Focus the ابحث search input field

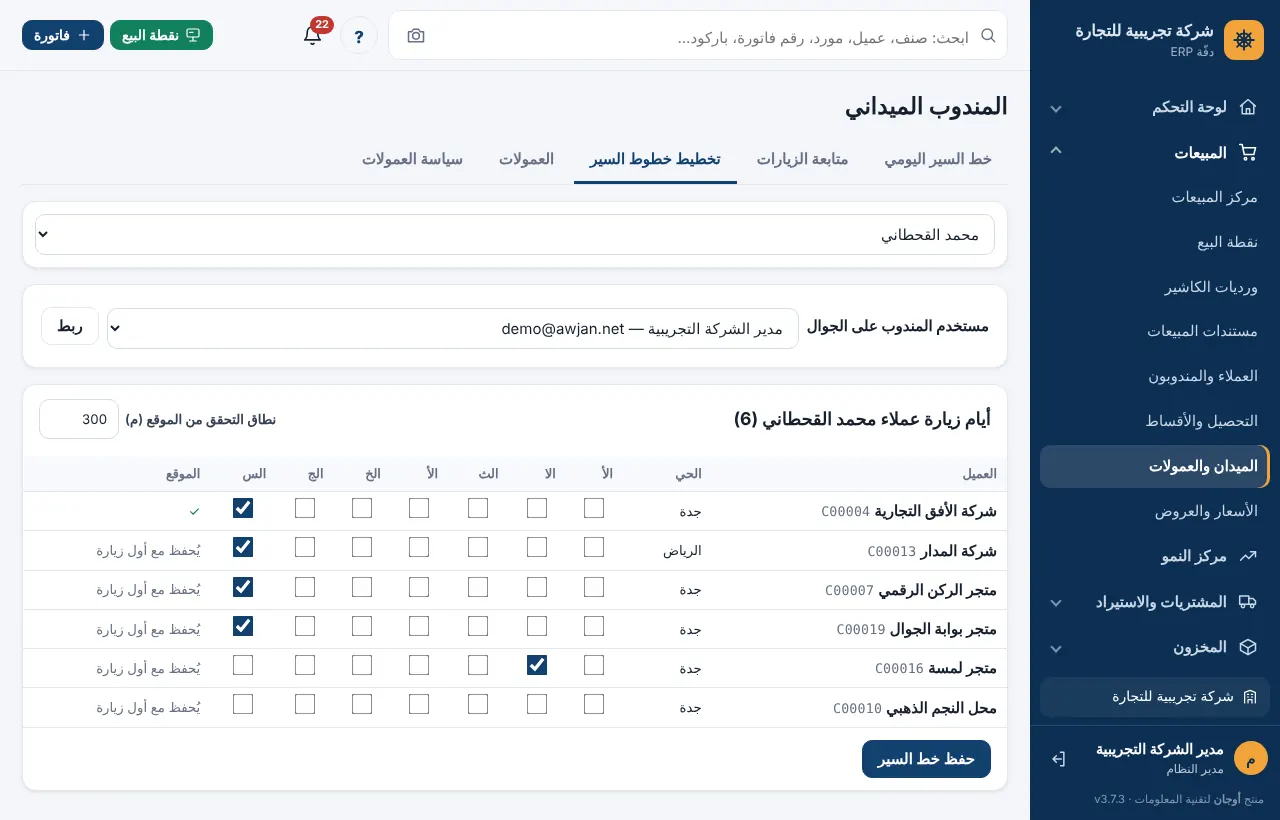pos(700,37)
